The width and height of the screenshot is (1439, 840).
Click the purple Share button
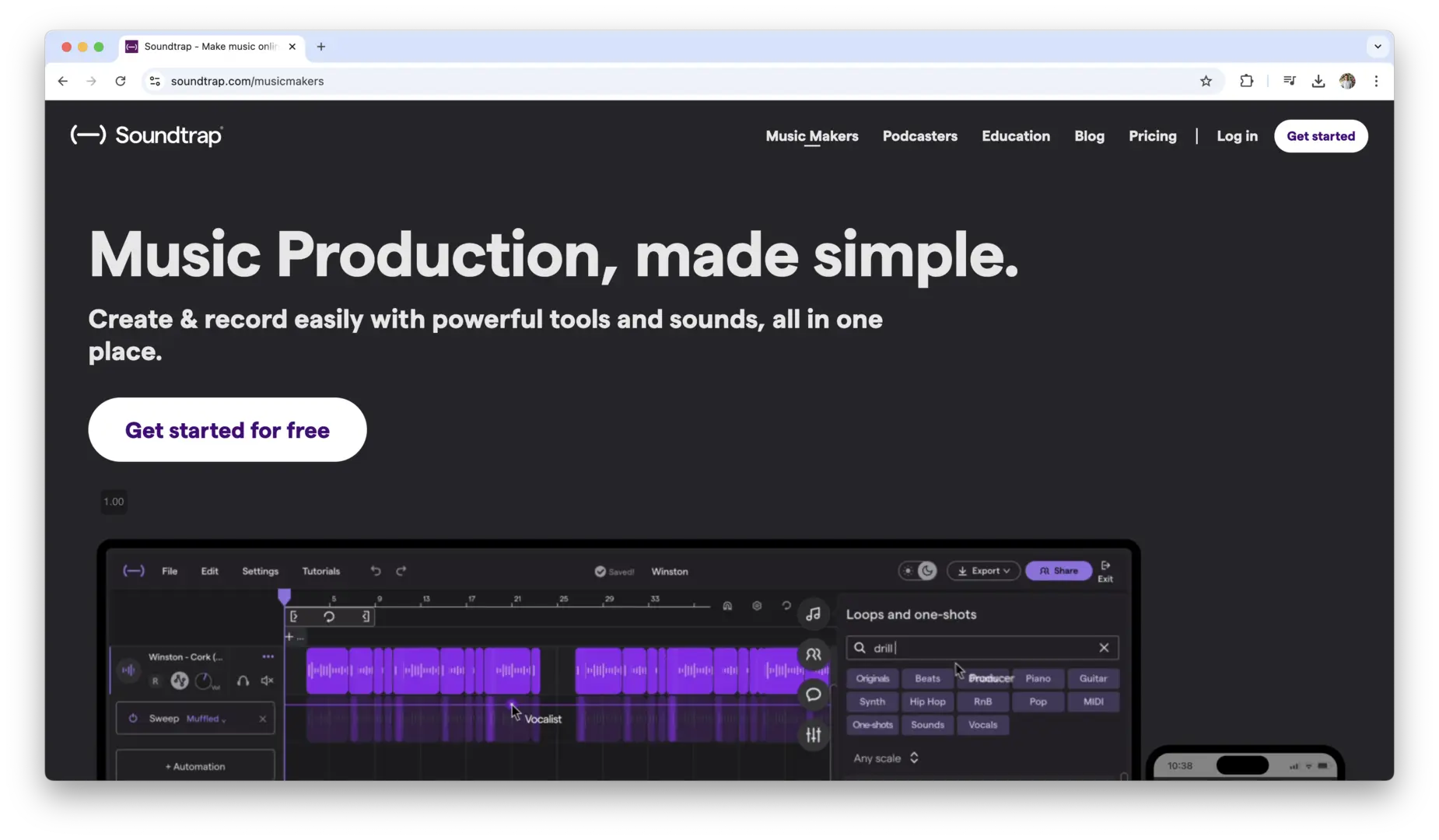tap(1059, 571)
